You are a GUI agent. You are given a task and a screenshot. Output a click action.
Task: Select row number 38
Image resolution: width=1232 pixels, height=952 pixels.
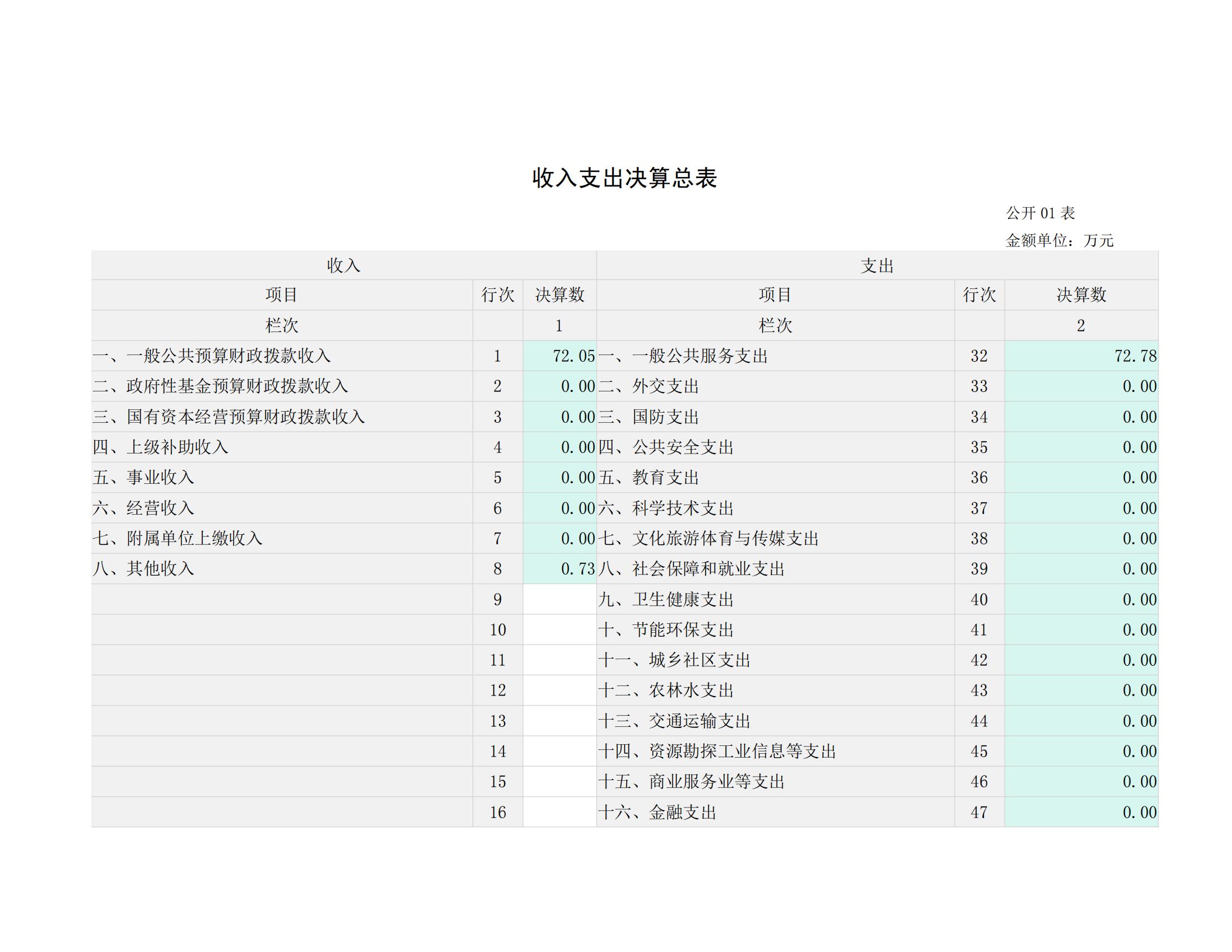click(979, 539)
